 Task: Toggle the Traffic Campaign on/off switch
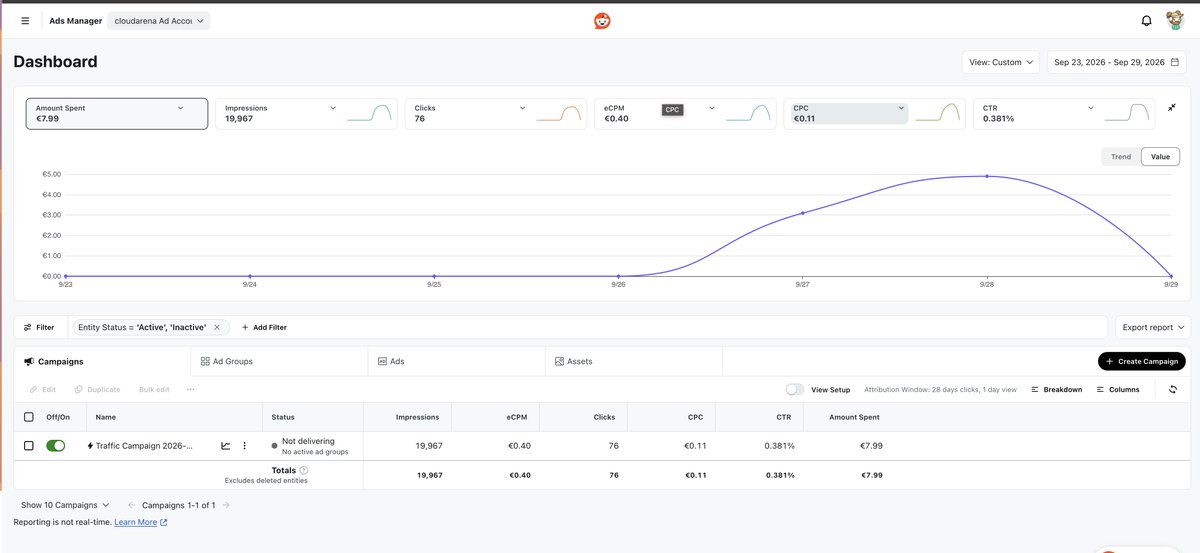pos(56,446)
